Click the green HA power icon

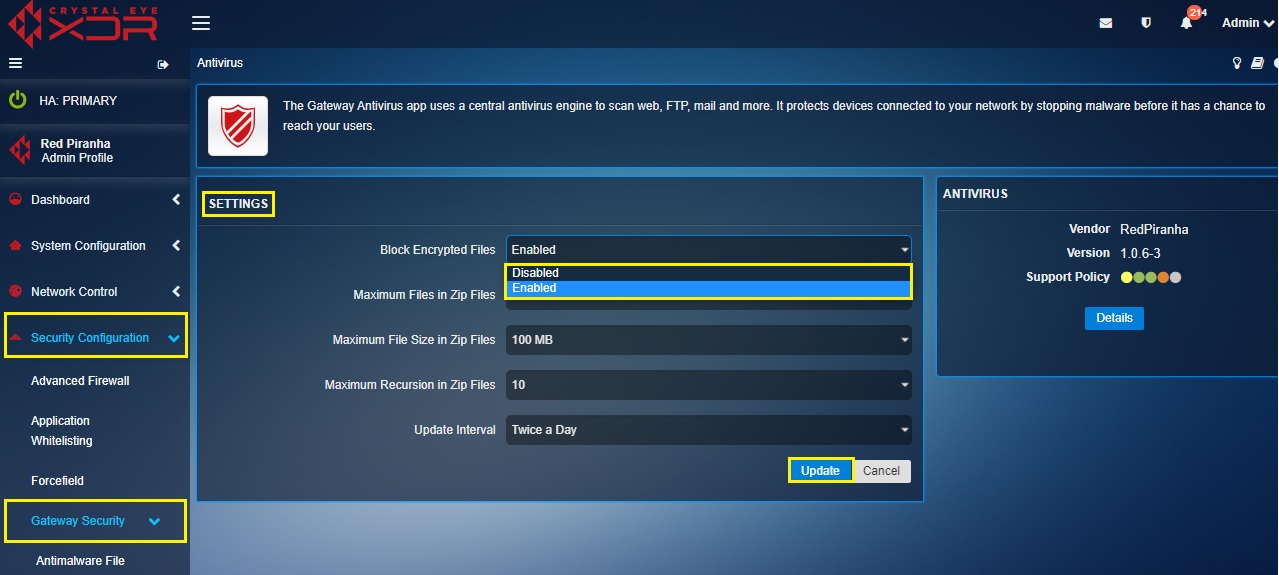(18, 100)
